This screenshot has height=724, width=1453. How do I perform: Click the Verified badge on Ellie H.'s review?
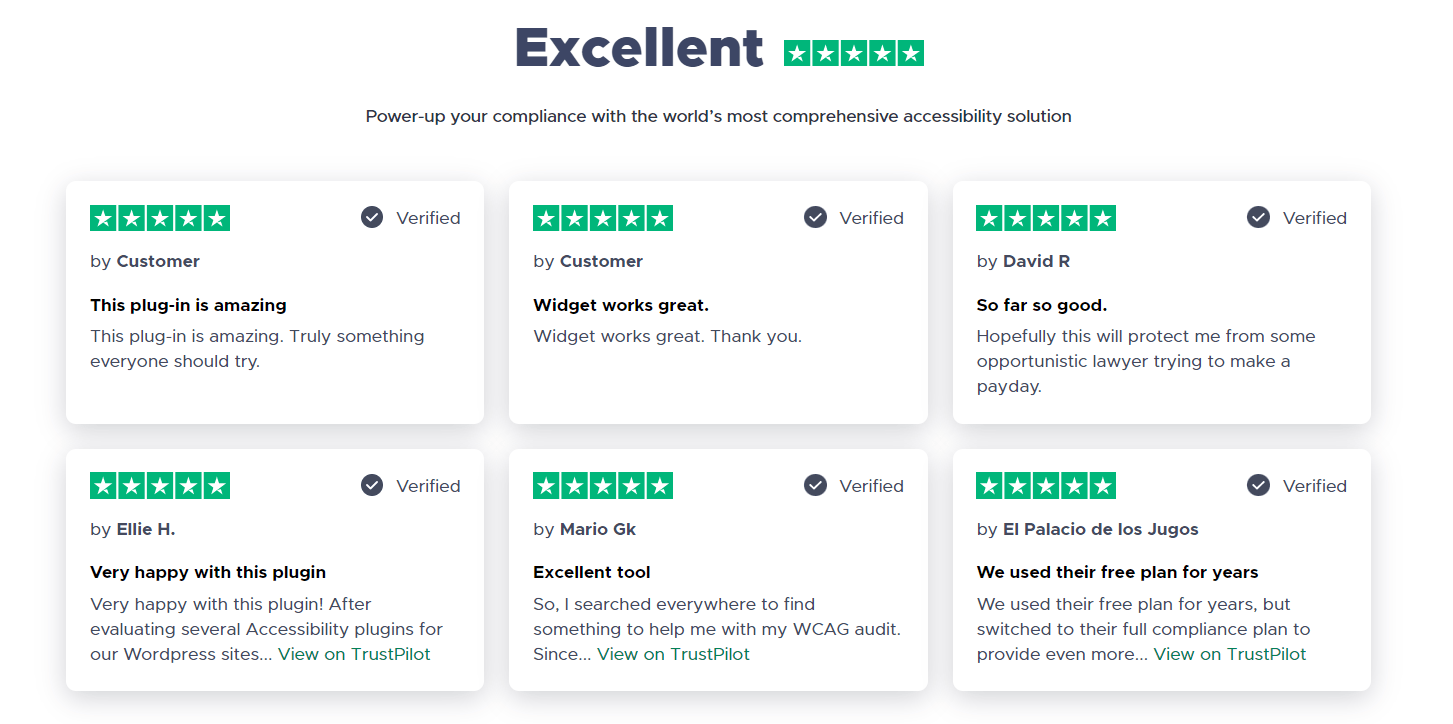click(410, 485)
